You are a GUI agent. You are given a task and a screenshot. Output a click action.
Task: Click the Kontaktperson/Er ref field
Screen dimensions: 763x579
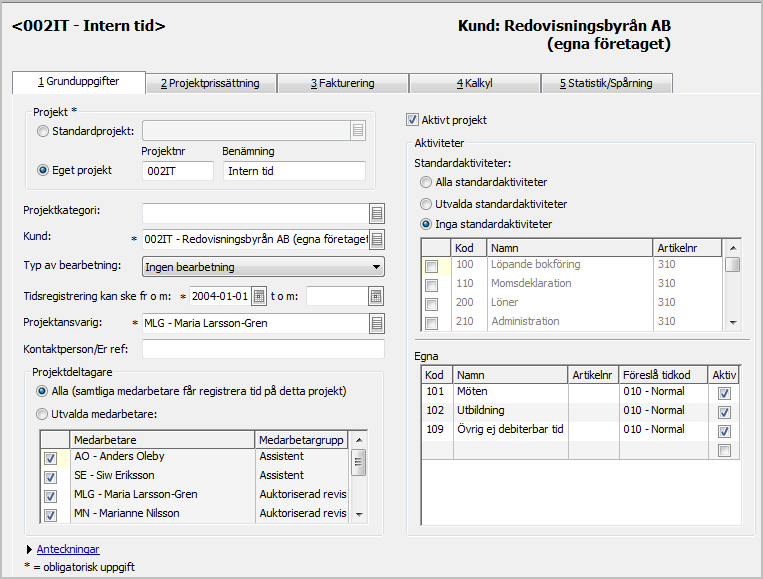pyautogui.click(x=263, y=349)
